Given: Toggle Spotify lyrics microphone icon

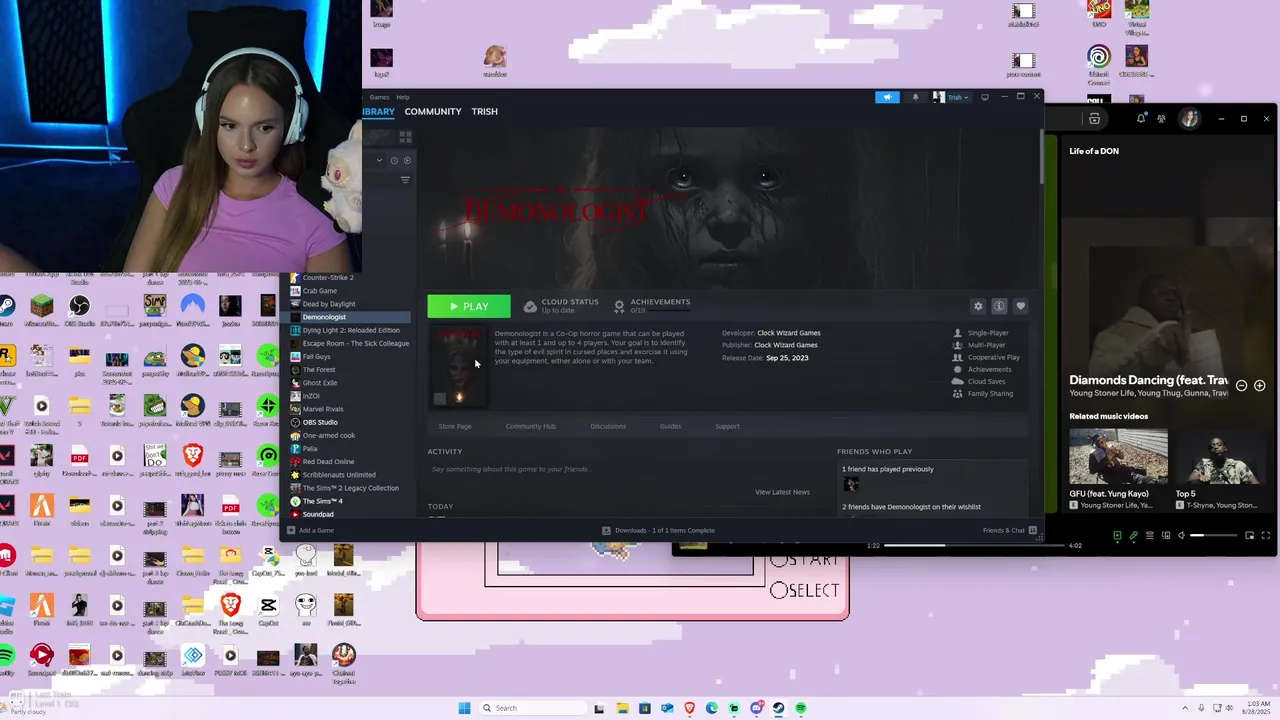Looking at the screenshot, I should click(x=1133, y=536).
